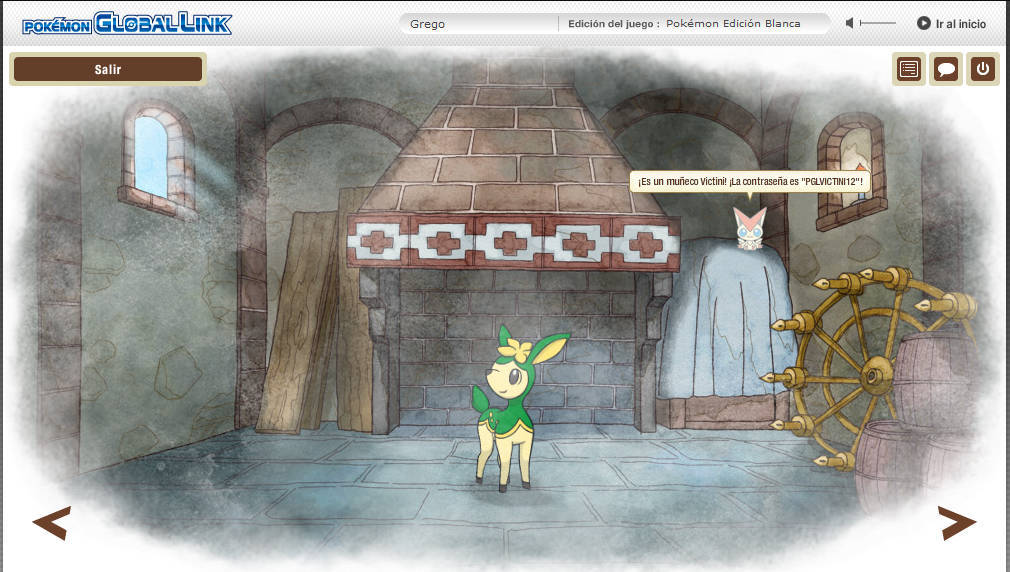Go to the previous room arrow
1010x572 pixels.
click(52, 522)
